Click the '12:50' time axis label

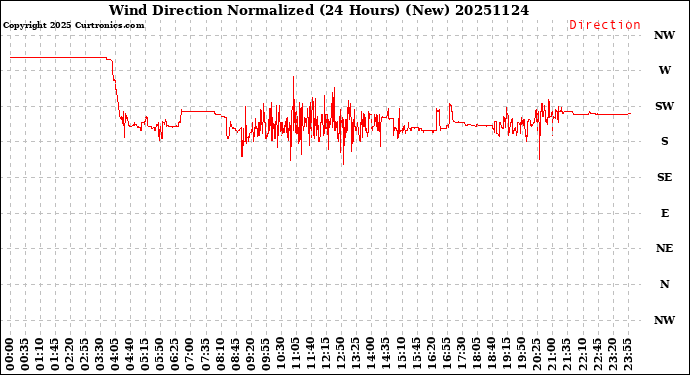click(341, 355)
